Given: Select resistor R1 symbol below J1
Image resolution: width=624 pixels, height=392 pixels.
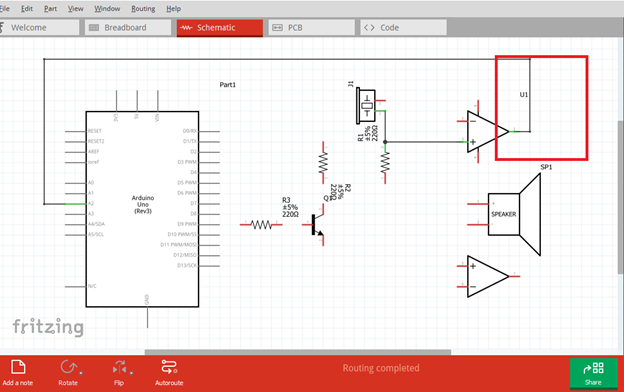Looking at the screenshot, I should point(385,163).
